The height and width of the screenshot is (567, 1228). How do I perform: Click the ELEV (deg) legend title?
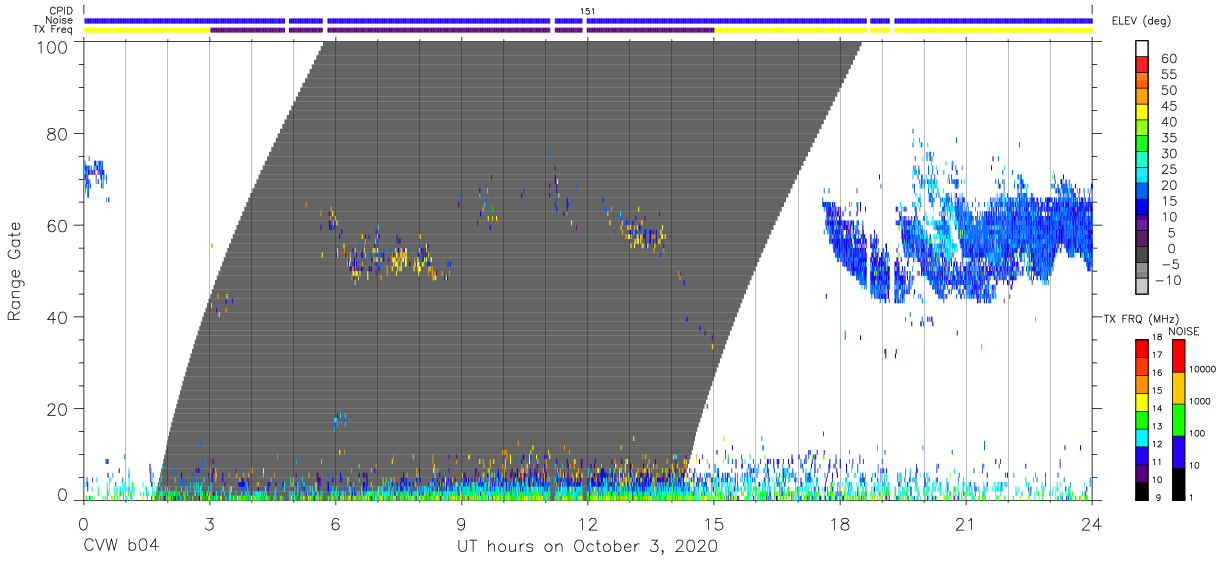point(1143,21)
